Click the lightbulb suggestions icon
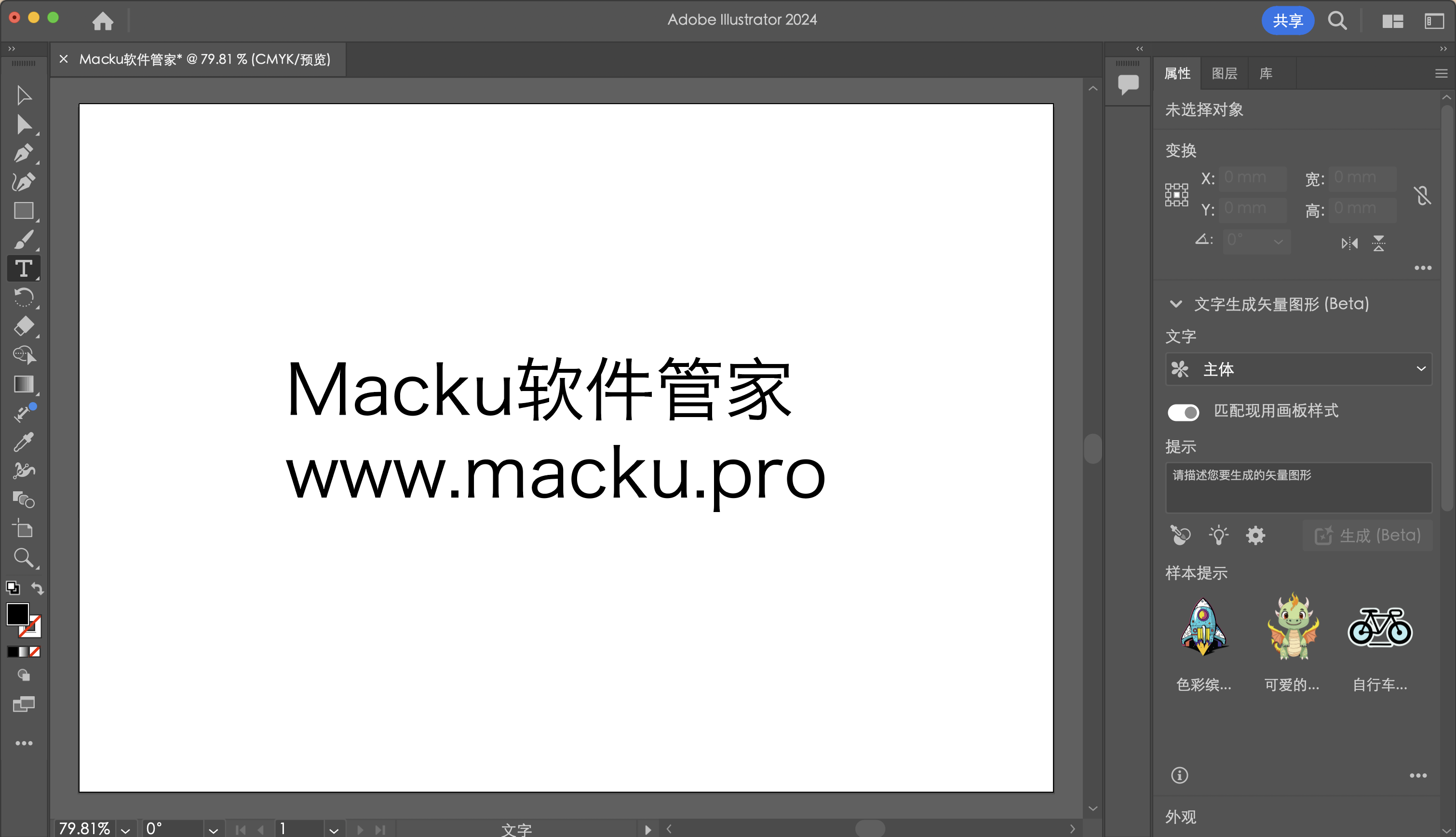1456x837 pixels. click(1218, 535)
